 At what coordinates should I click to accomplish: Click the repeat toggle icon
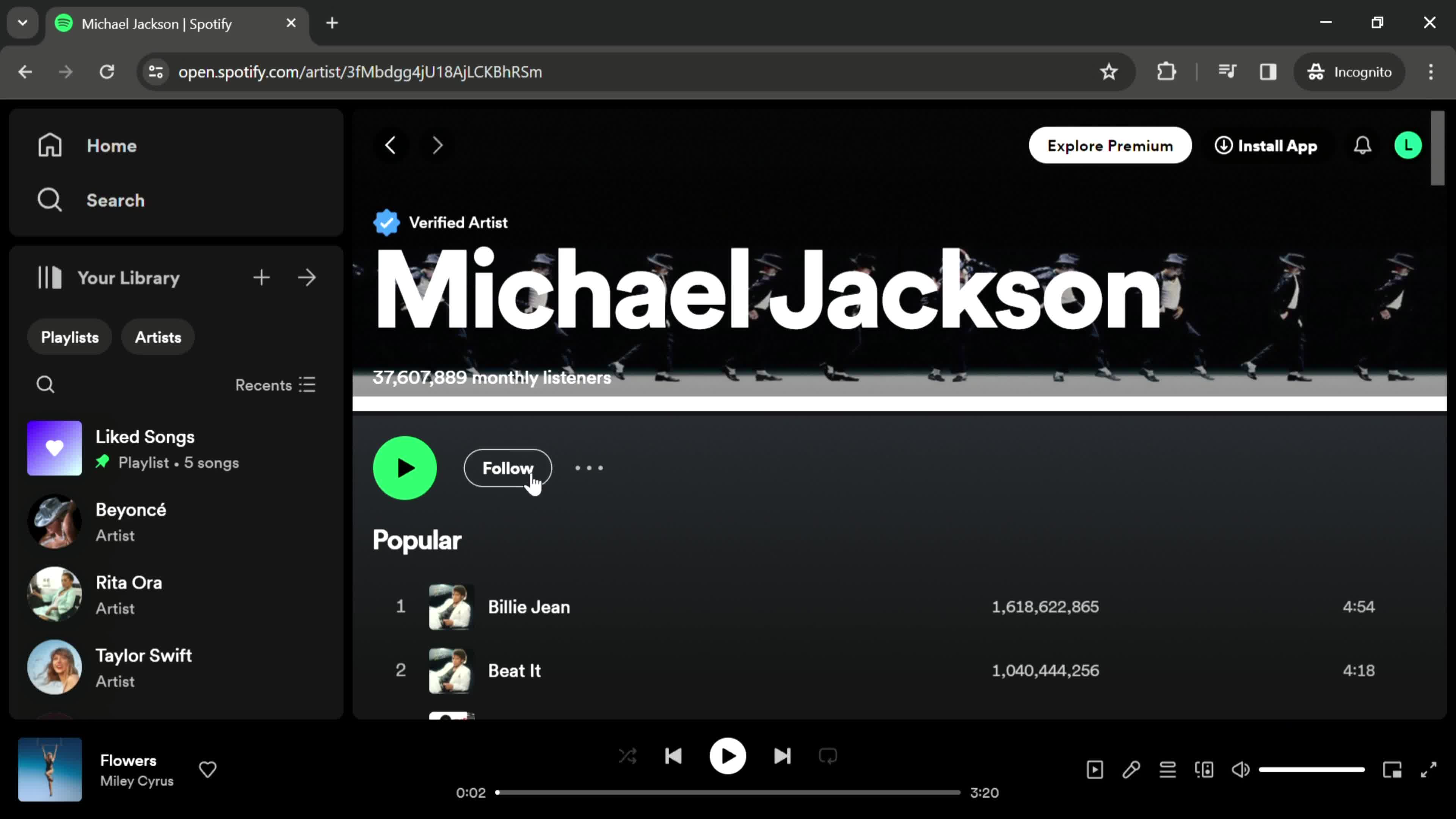(x=829, y=756)
